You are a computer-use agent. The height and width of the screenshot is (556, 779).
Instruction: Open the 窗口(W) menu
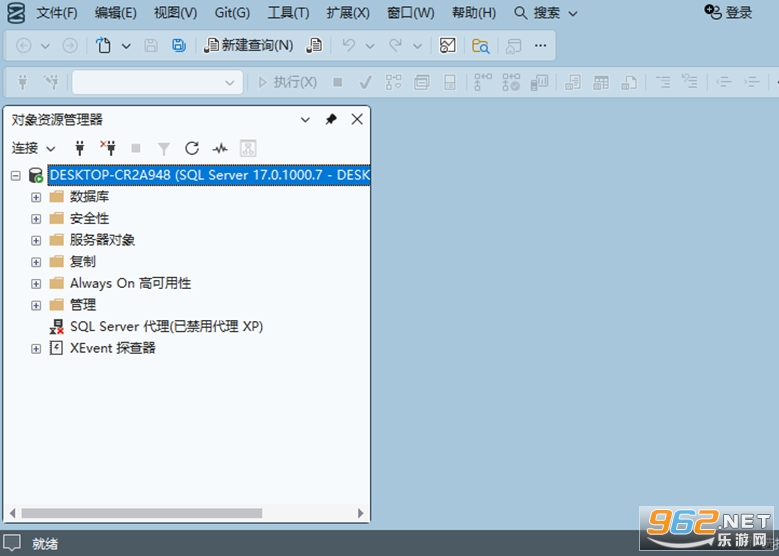click(410, 13)
